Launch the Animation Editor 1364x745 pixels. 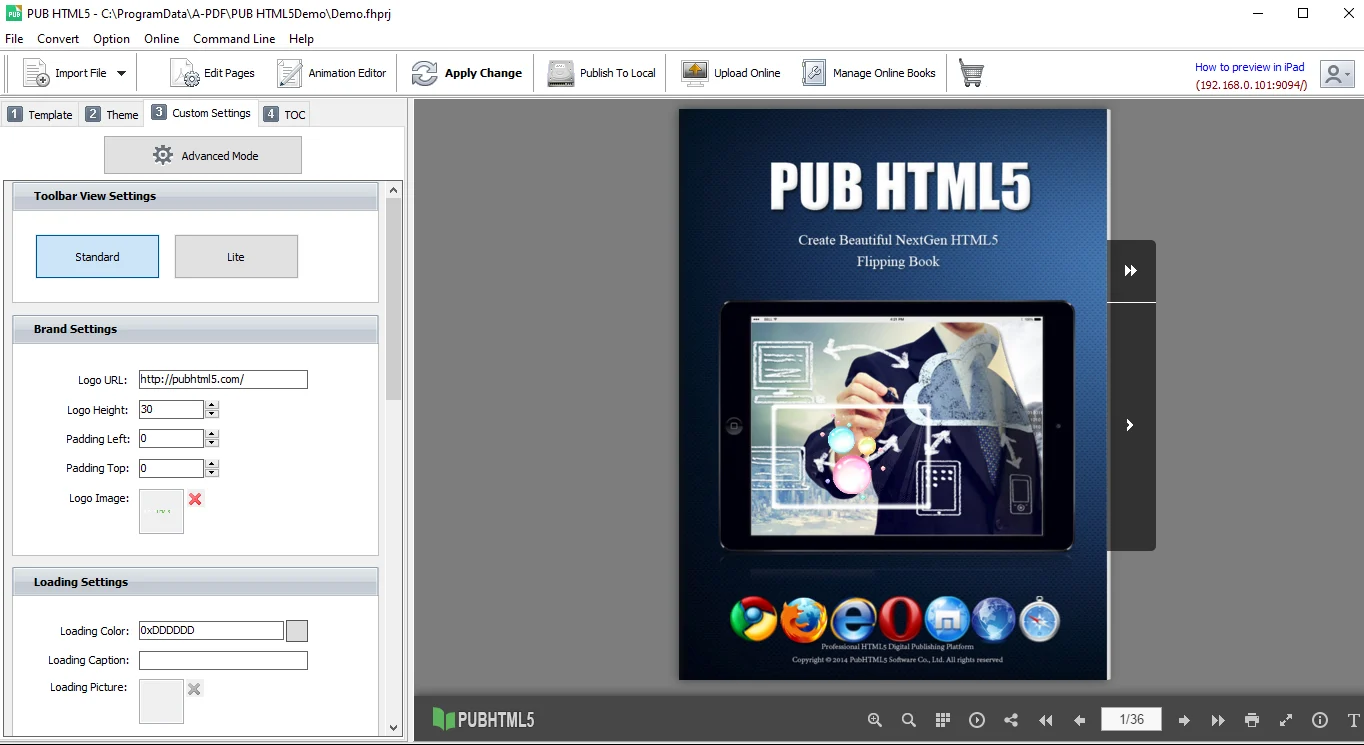click(x=332, y=73)
